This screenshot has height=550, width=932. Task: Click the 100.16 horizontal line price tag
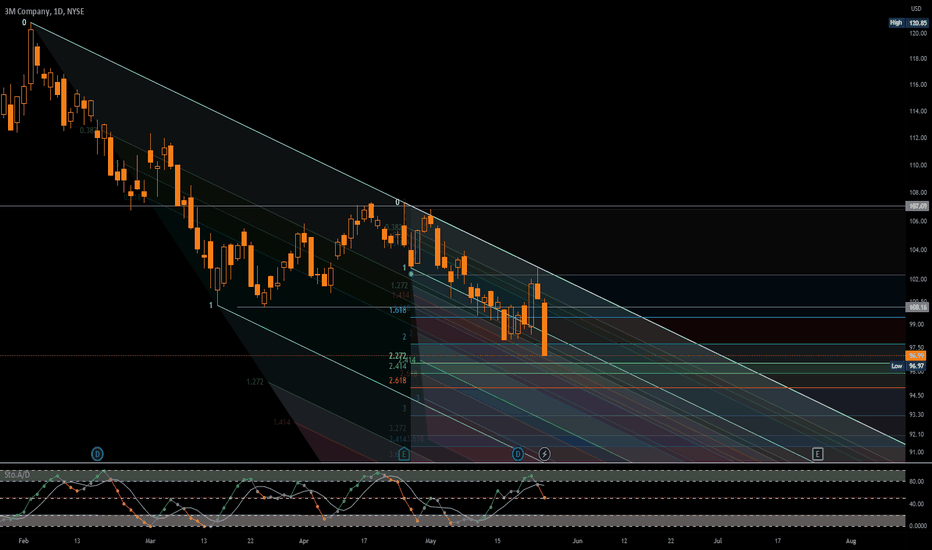[x=917, y=307]
